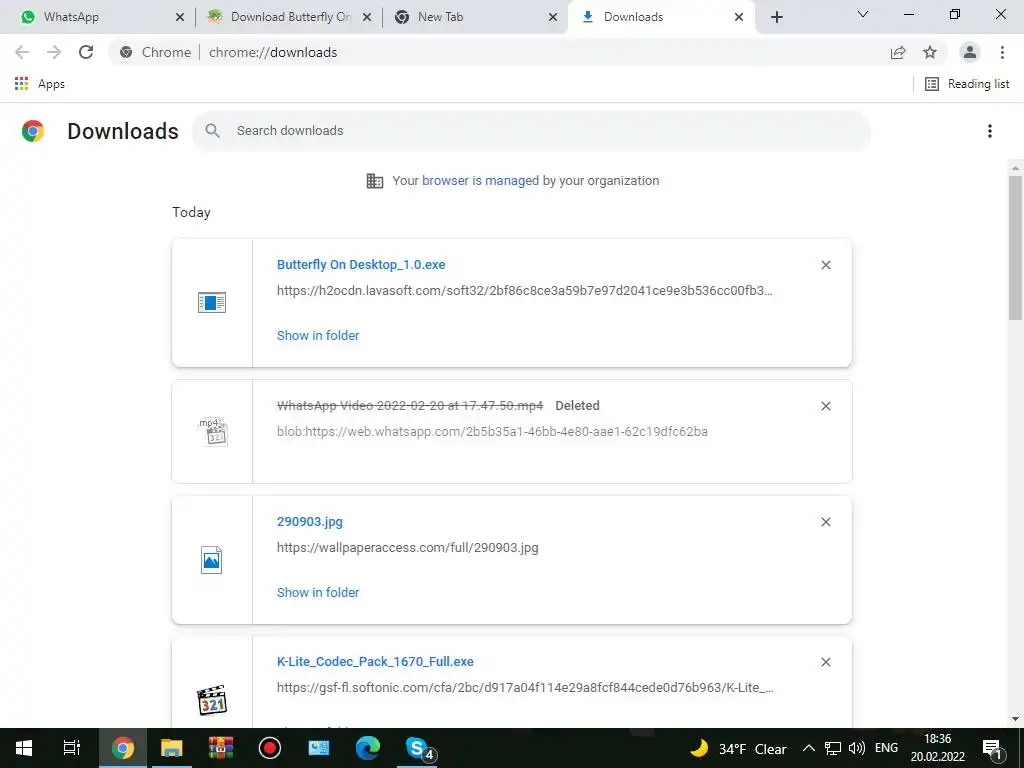Open the Butterfly desktop app on taskbar
Viewport: 1024px width, 768px height.
point(319,748)
